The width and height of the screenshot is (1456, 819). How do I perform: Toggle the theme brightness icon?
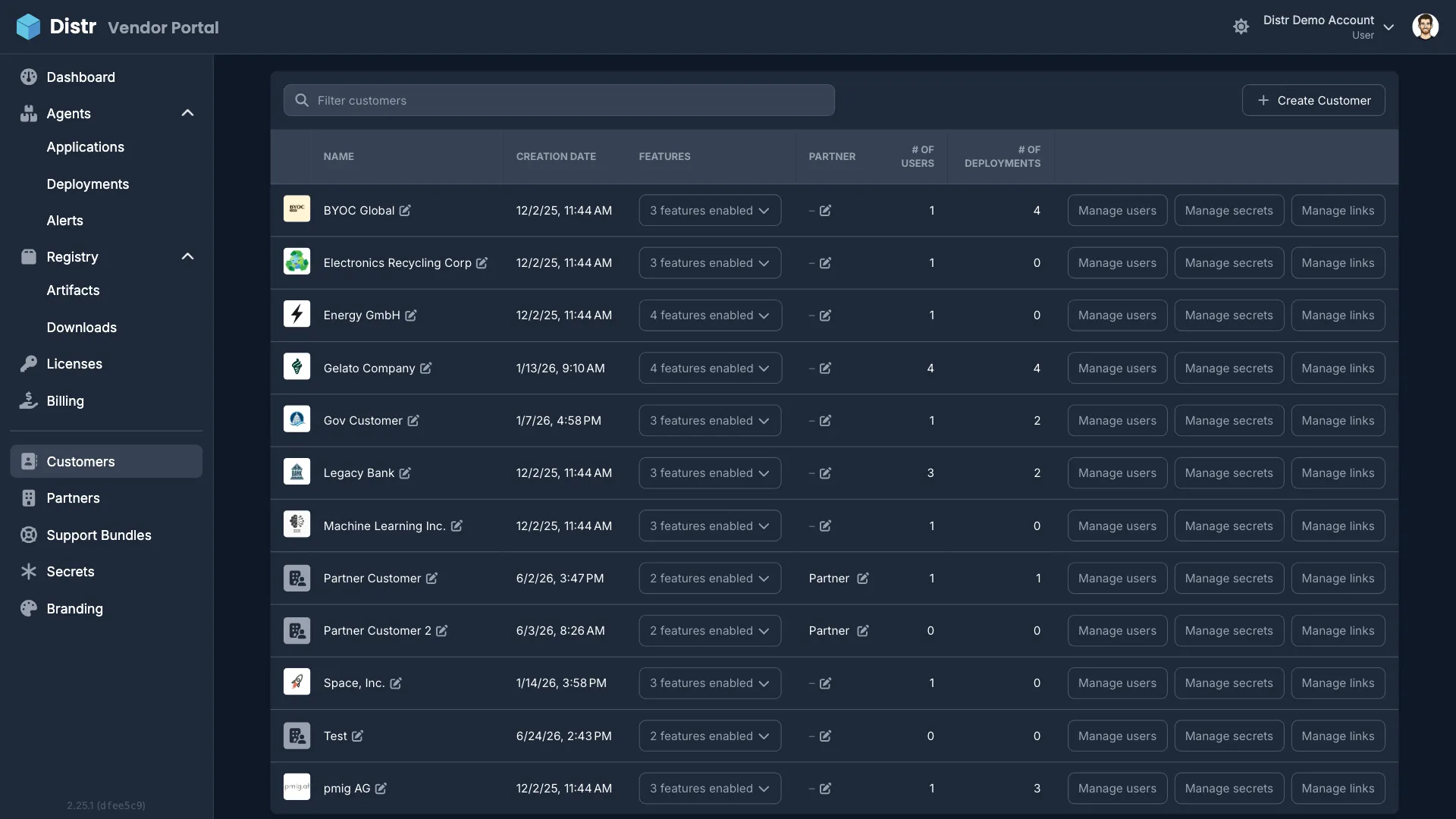point(1241,27)
